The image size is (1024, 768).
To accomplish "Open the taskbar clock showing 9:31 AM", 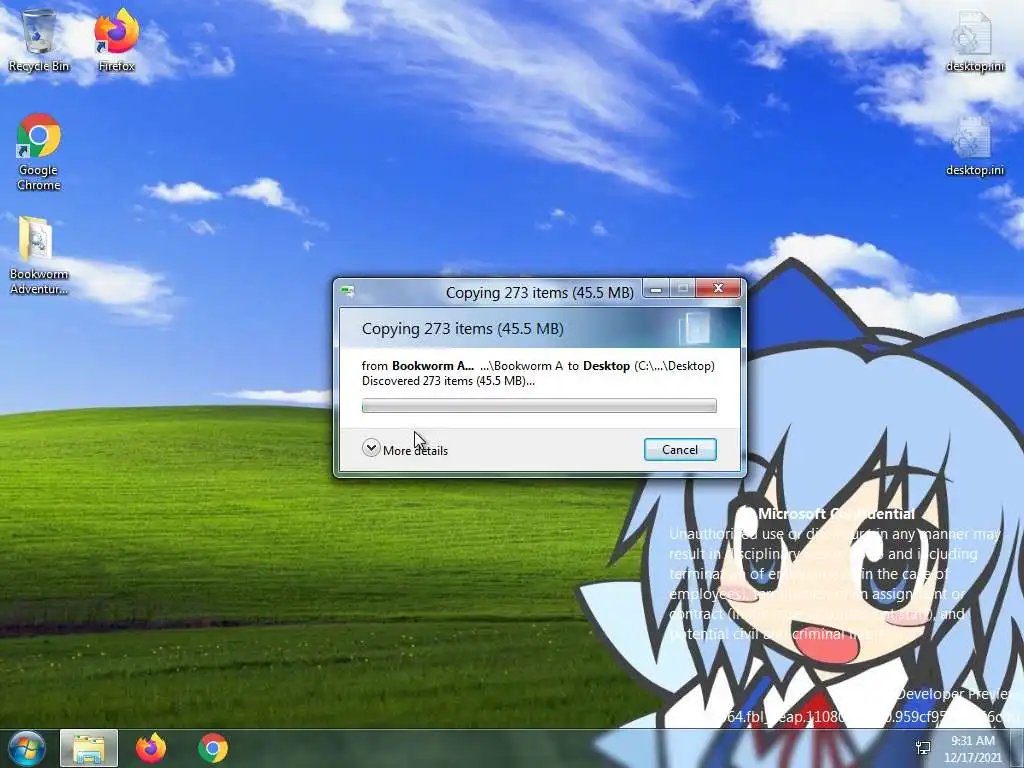I will 972,749.
